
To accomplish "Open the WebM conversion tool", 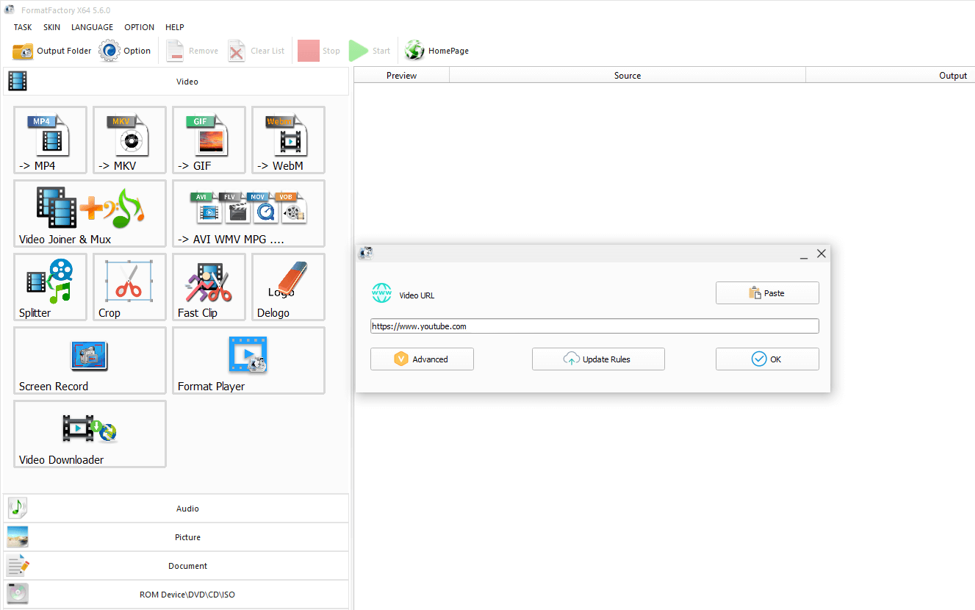I will pos(289,140).
